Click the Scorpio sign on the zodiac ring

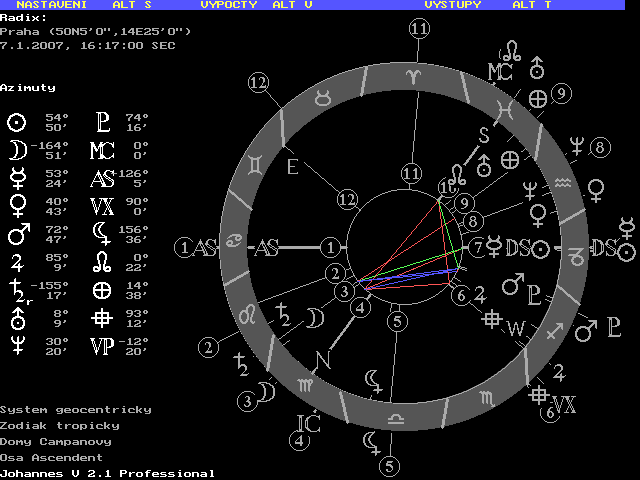485,397
